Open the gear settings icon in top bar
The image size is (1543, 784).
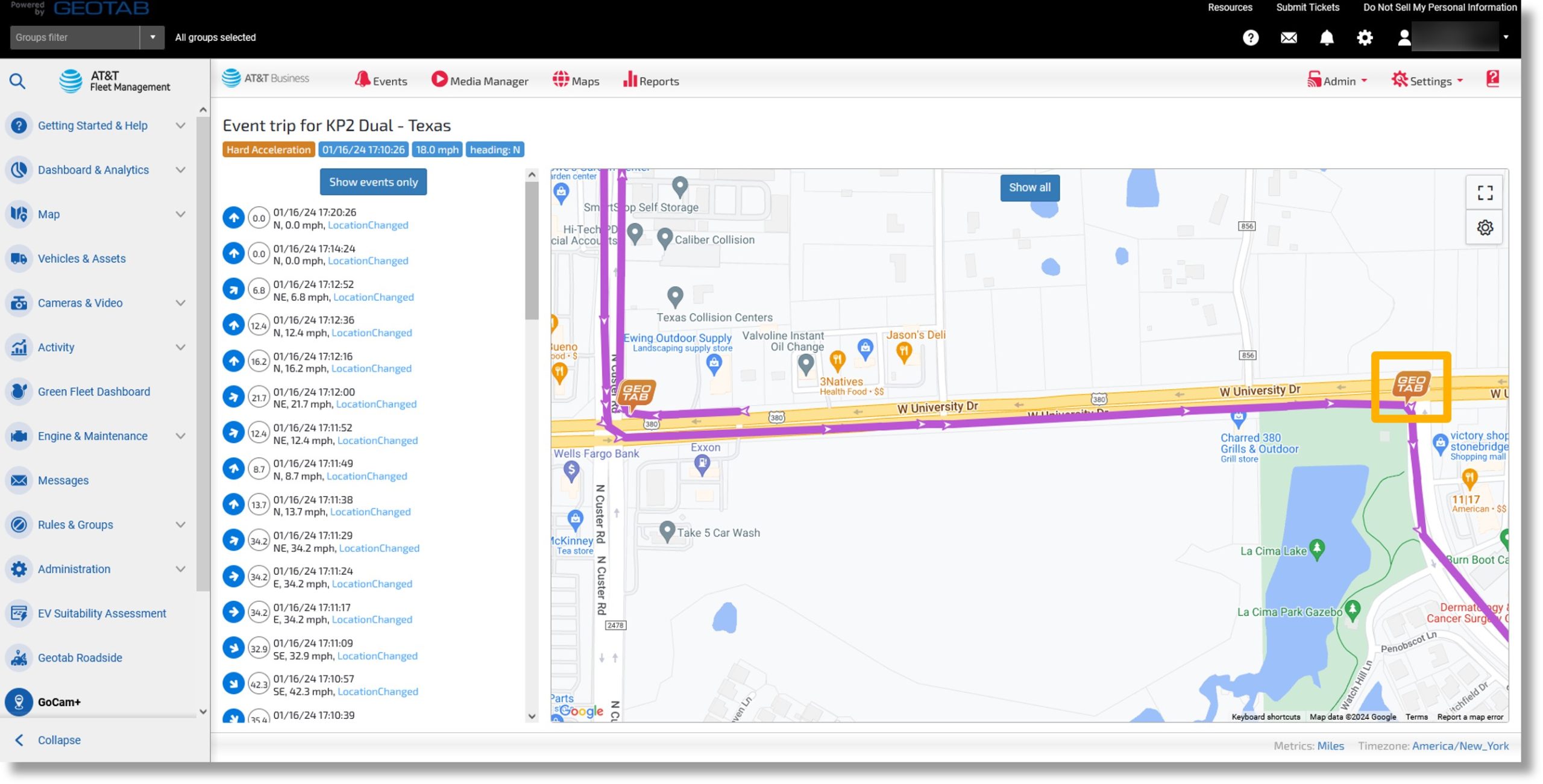(1365, 38)
